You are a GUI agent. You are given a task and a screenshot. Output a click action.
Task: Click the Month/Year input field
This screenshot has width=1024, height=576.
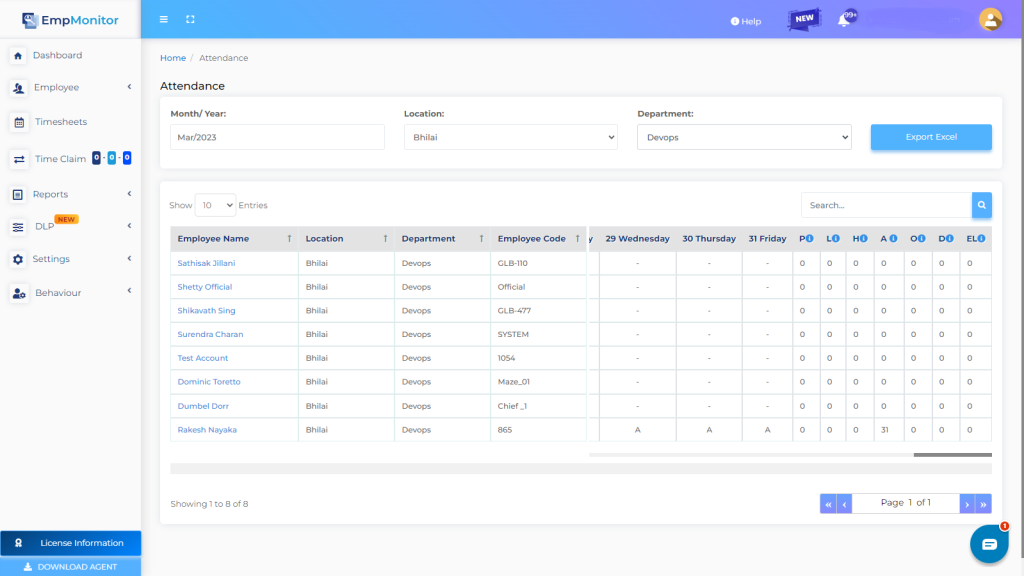(x=278, y=137)
